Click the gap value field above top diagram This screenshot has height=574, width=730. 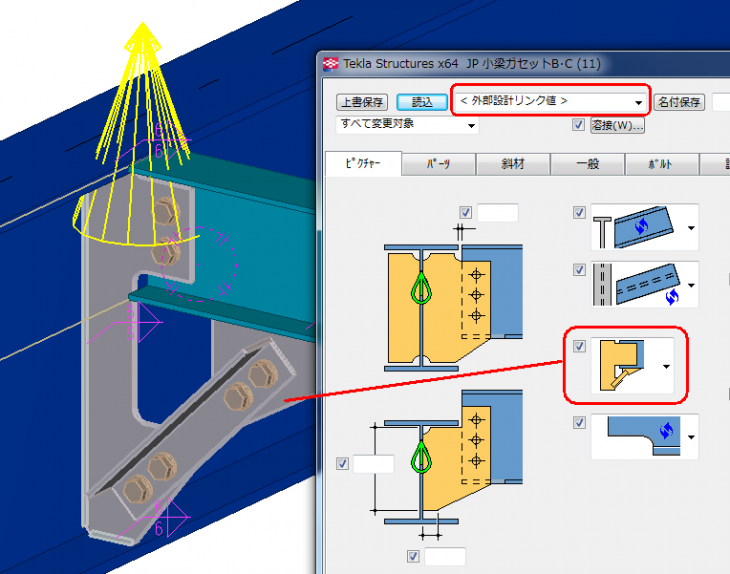pos(498,213)
